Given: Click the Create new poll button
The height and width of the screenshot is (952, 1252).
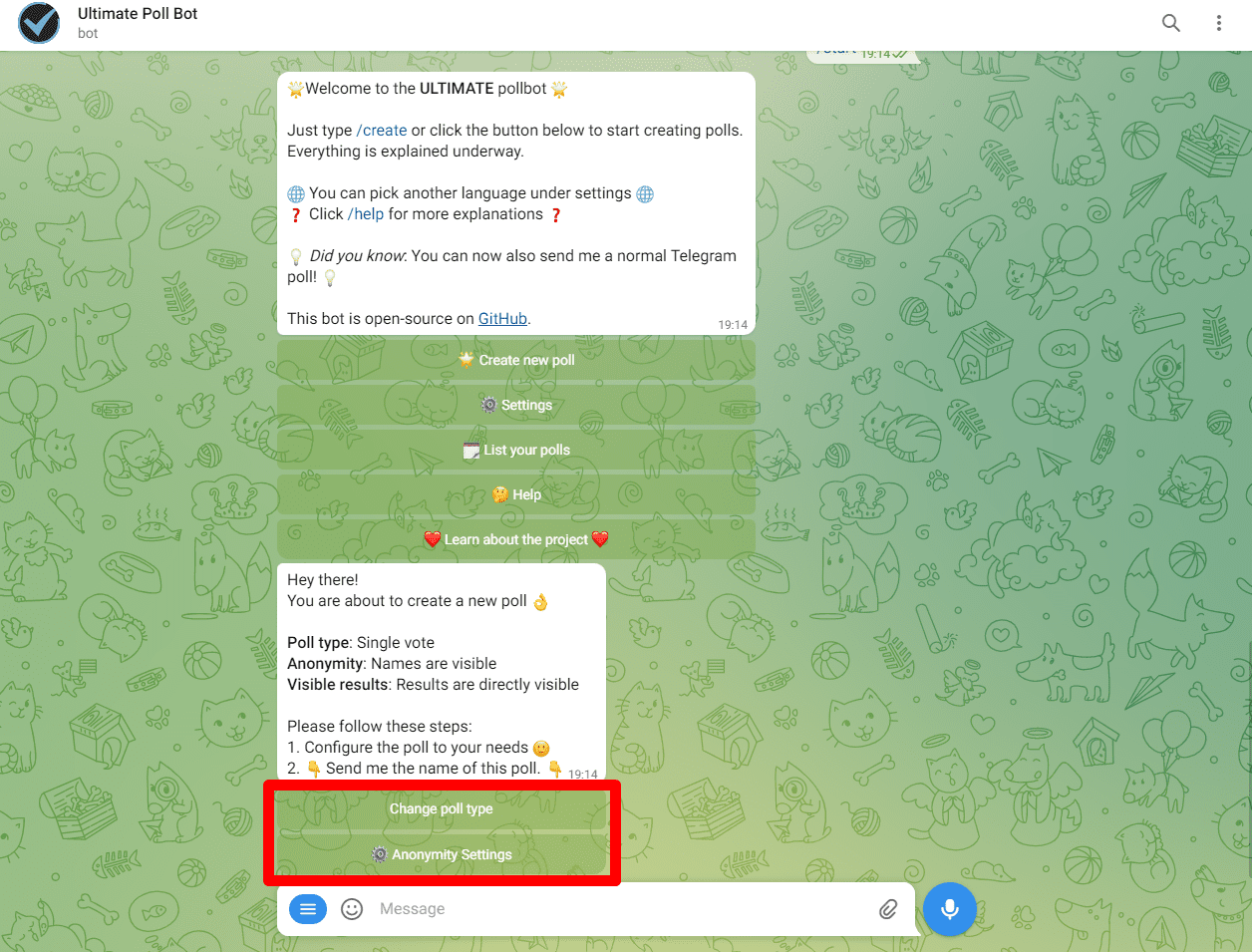Looking at the screenshot, I should (515, 360).
